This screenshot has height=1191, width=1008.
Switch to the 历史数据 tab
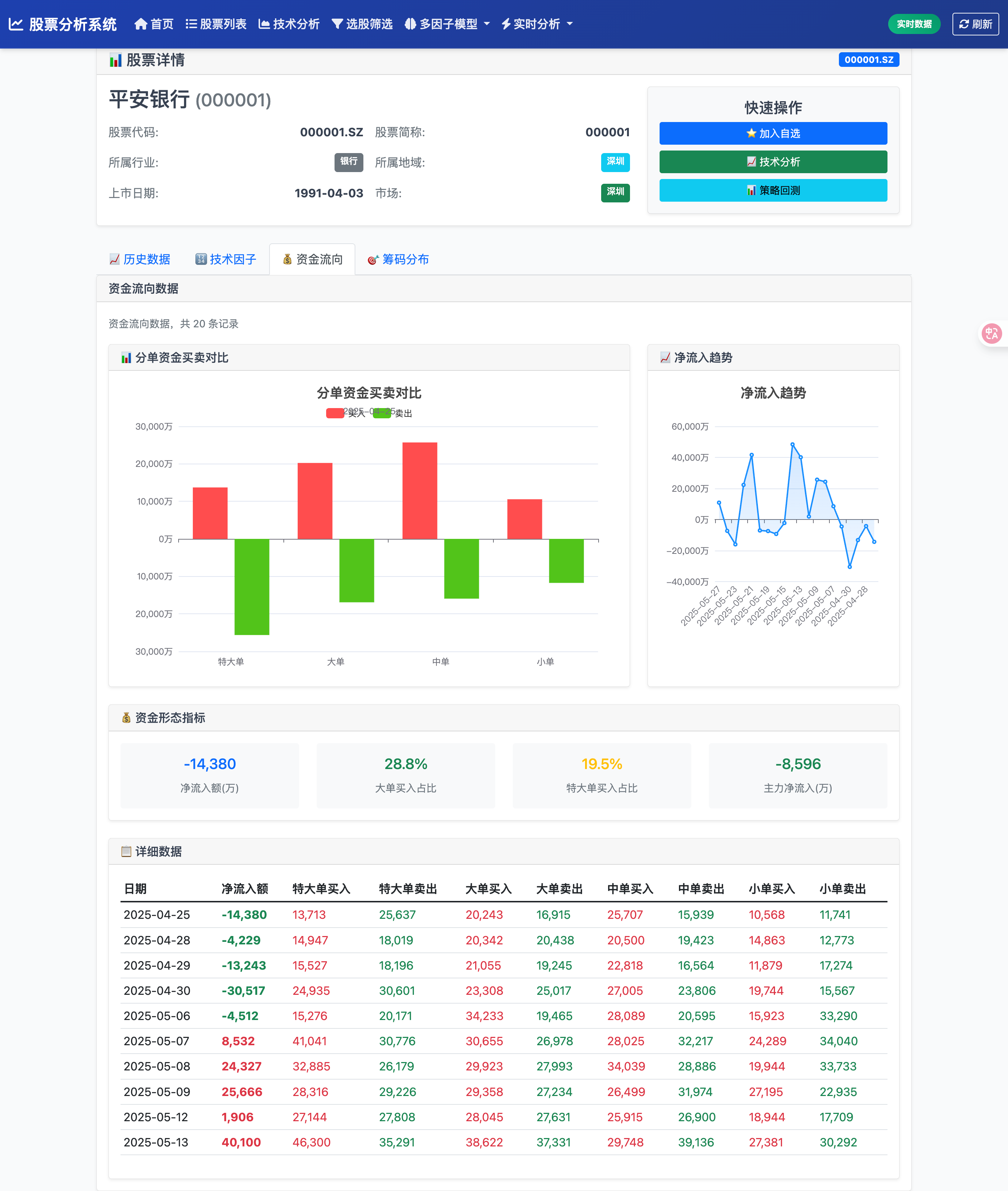(140, 259)
